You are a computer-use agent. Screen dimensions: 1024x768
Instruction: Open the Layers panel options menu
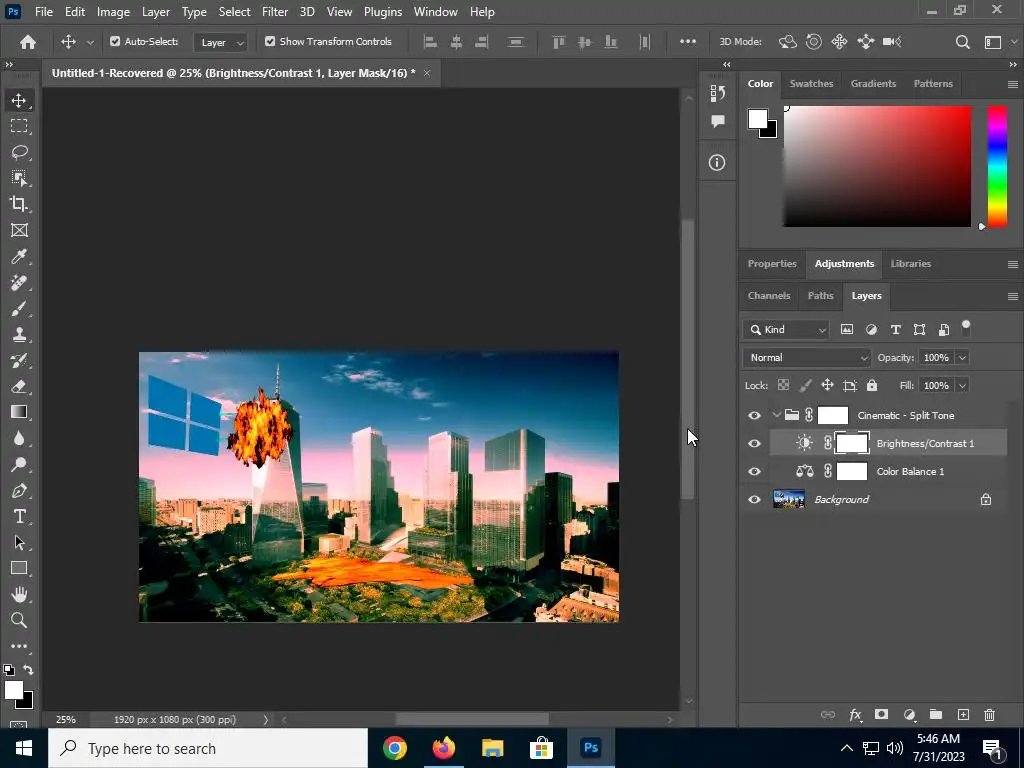pyautogui.click(x=1012, y=296)
